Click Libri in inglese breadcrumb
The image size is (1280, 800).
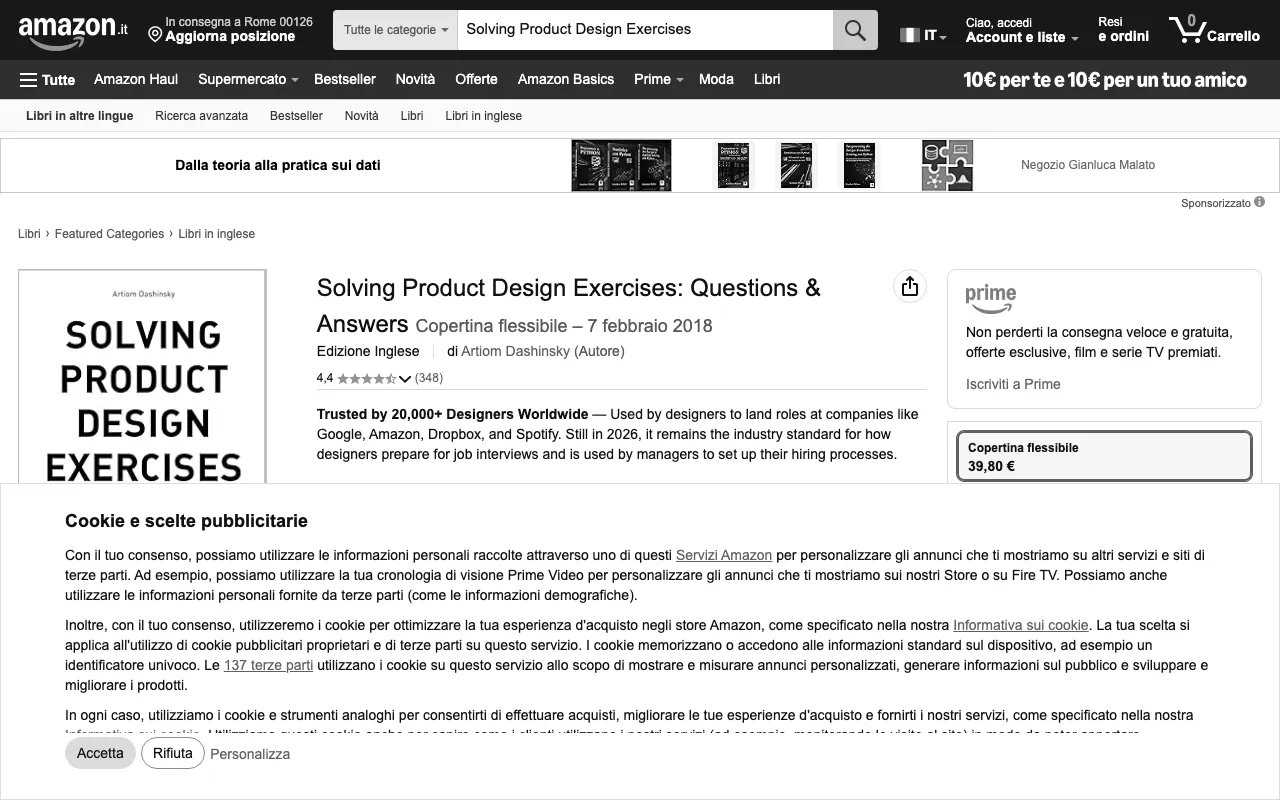click(x=216, y=234)
